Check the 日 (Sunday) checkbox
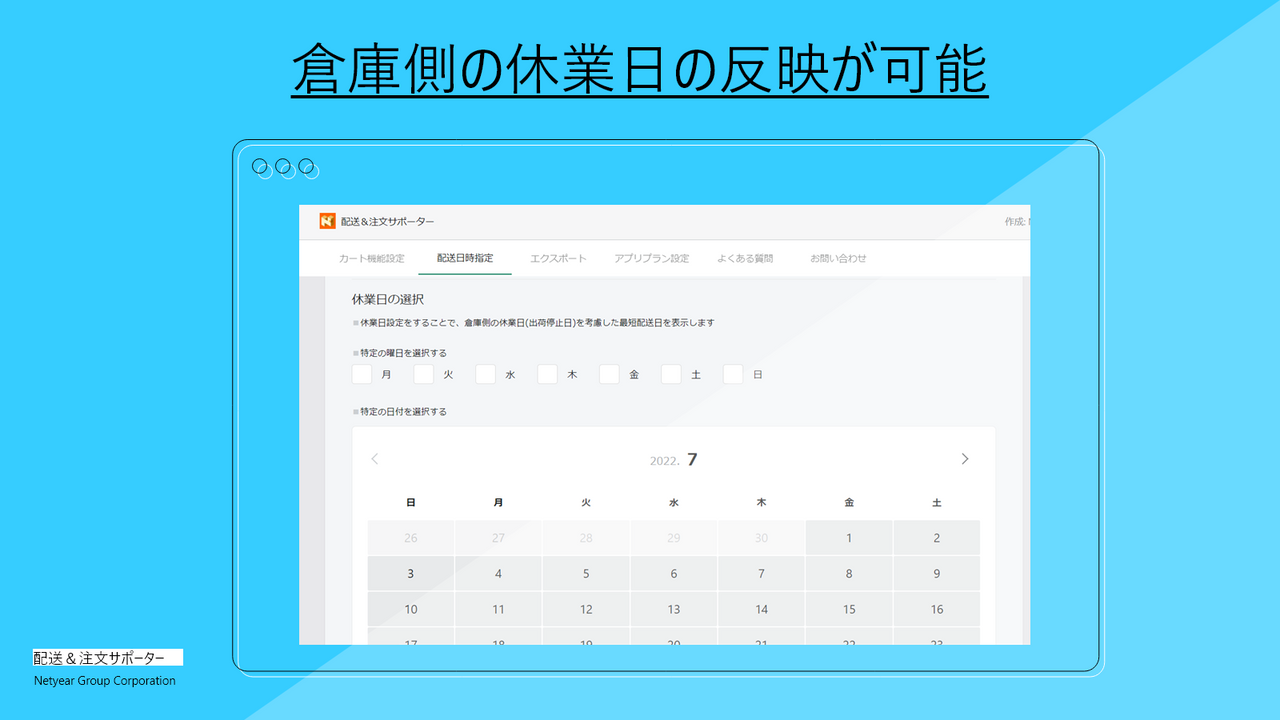This screenshot has width=1280, height=720. point(733,374)
